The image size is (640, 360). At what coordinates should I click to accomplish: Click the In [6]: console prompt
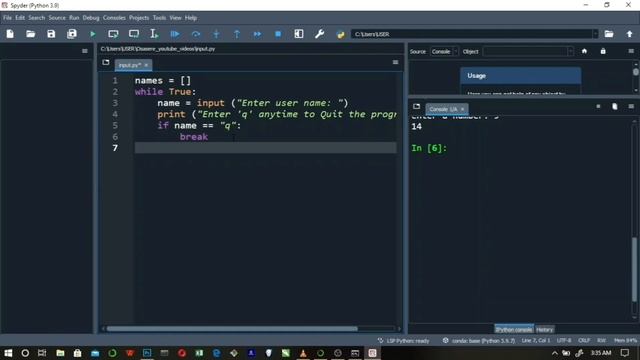pos(429,148)
